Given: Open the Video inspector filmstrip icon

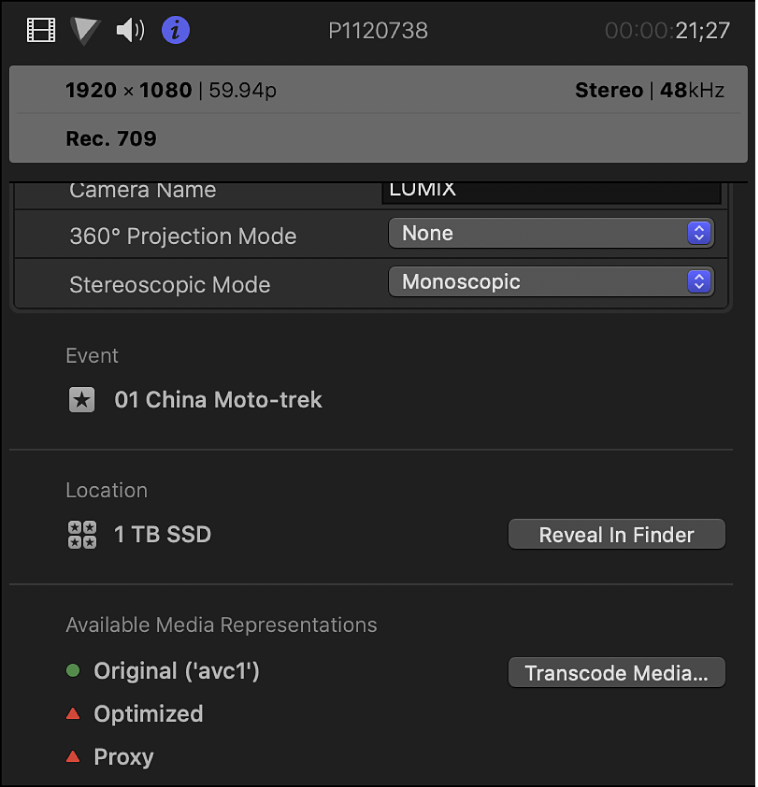Looking at the screenshot, I should click(41, 31).
